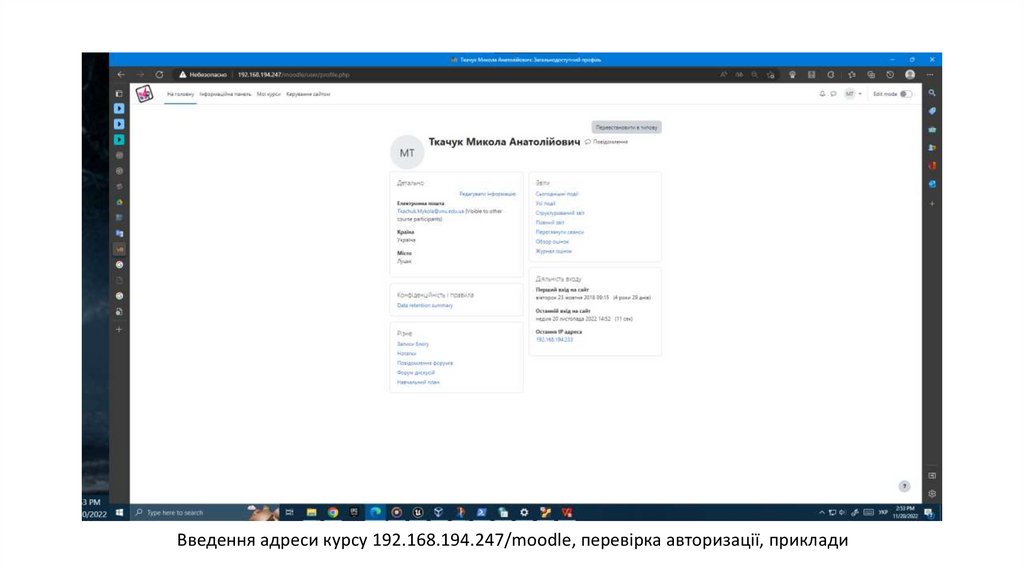Open the 'Журнал оцінок' report link

[x=553, y=251]
